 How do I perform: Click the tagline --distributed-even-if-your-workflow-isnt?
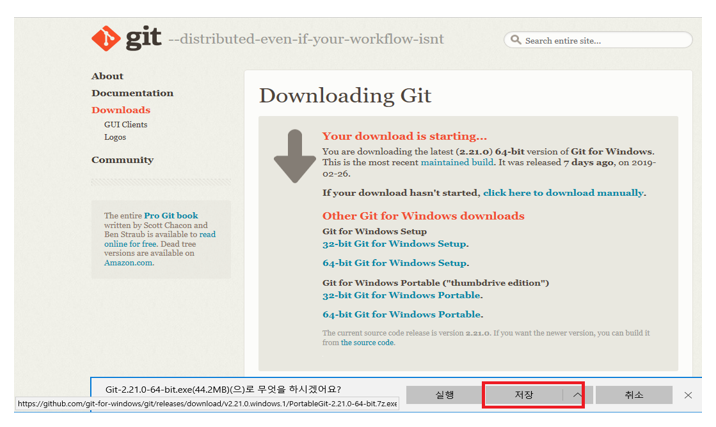tap(306, 39)
